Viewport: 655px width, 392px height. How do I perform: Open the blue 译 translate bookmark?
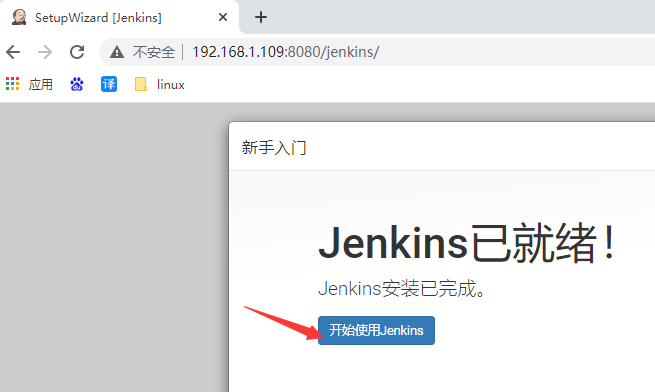[x=109, y=84]
